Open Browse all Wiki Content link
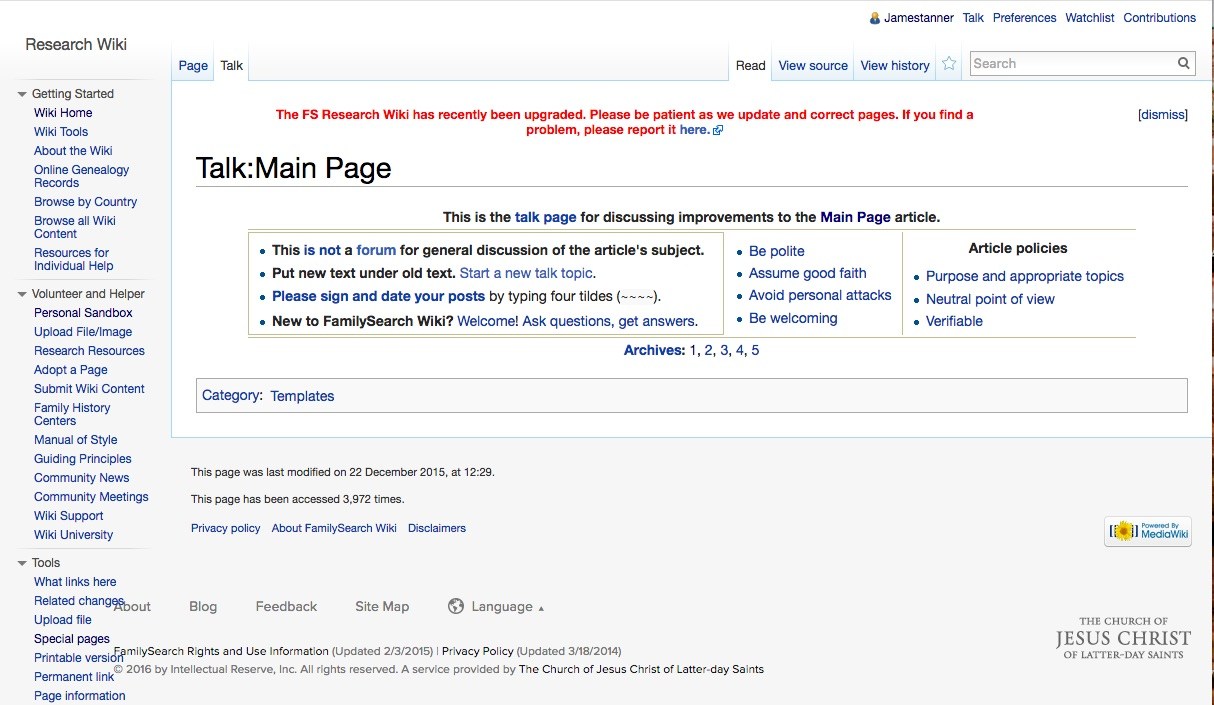1214x705 pixels. [x=75, y=227]
